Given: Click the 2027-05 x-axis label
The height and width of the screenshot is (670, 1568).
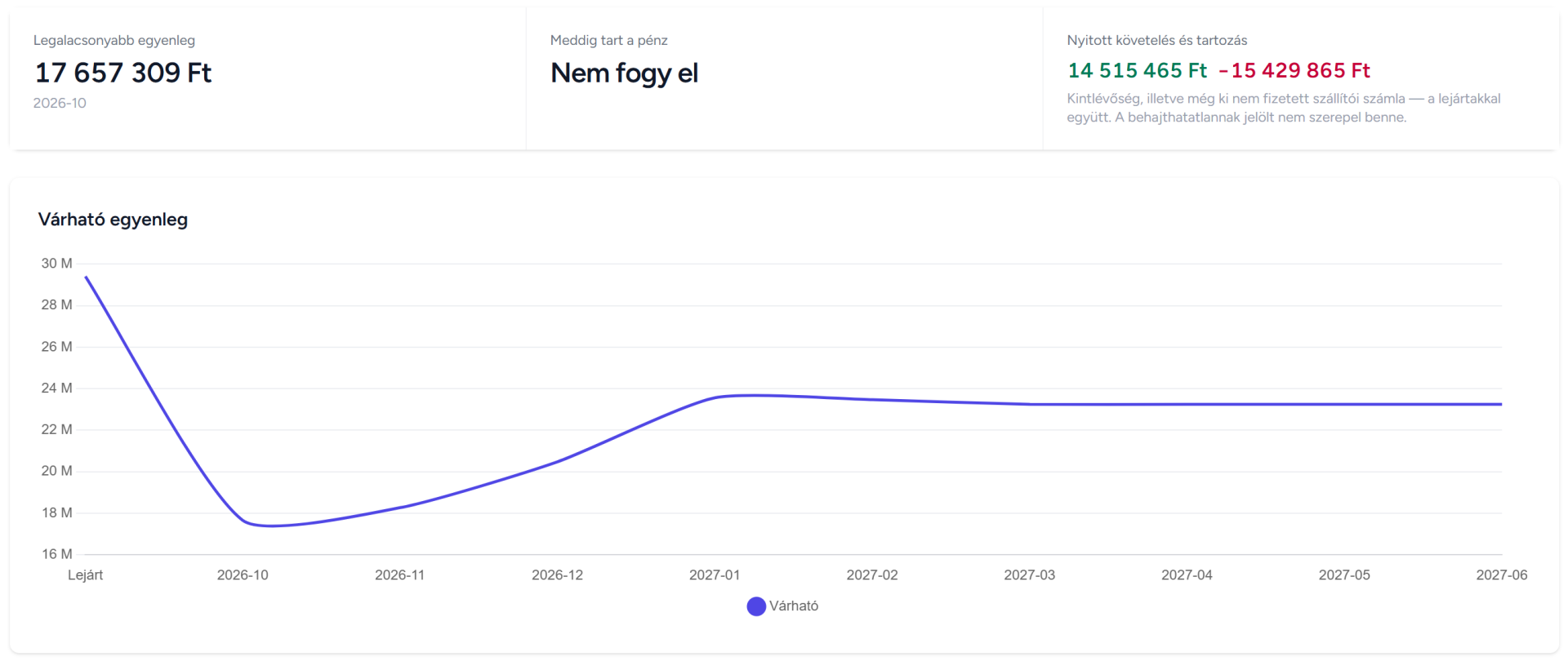Looking at the screenshot, I should (x=1344, y=575).
